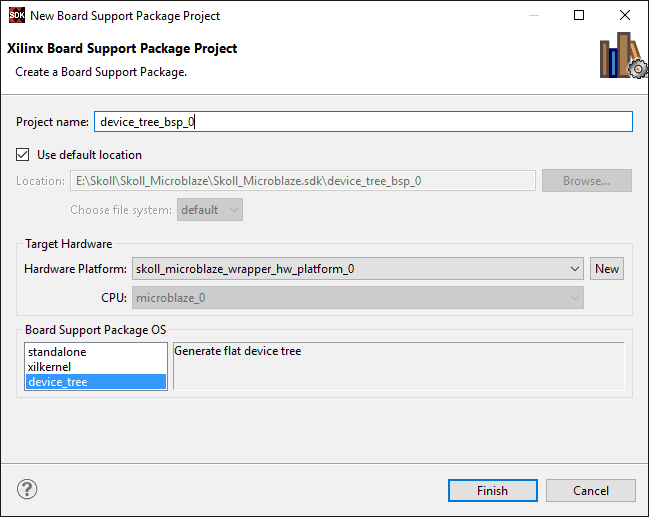Click the library books wizard icon

coord(622,57)
